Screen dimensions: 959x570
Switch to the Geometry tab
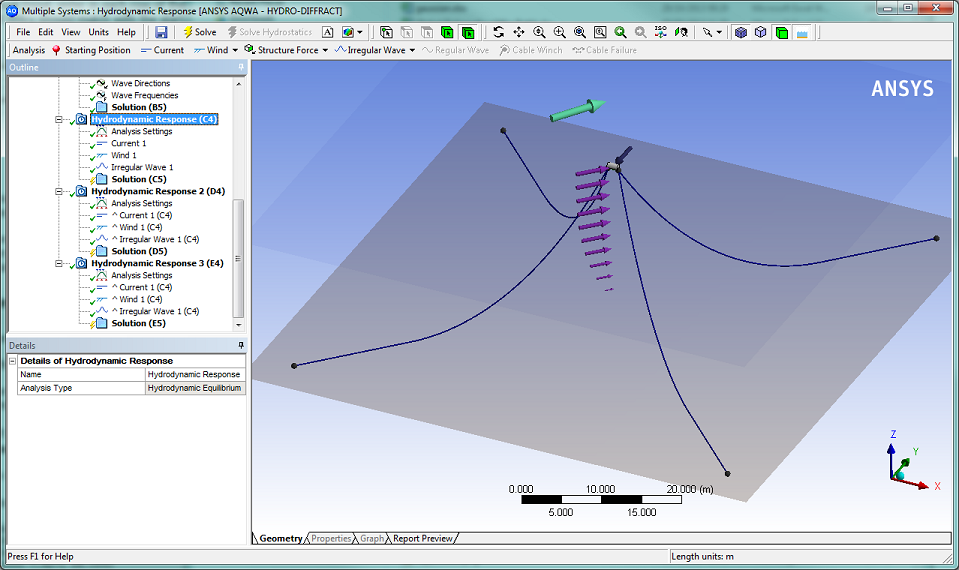click(280, 539)
